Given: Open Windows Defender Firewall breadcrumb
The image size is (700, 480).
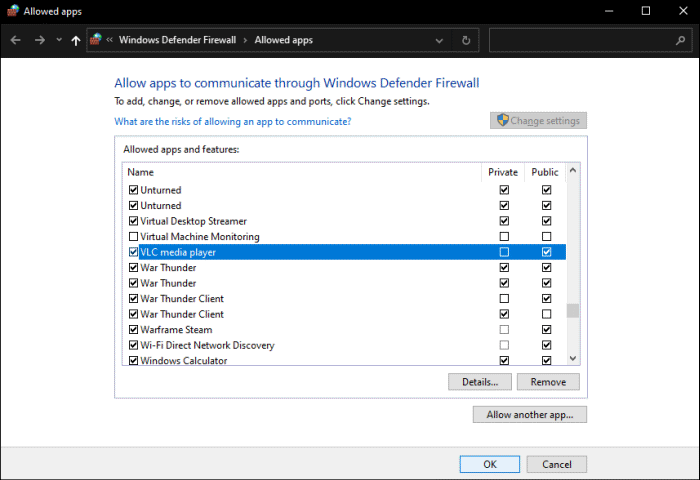Looking at the screenshot, I should 177,40.
